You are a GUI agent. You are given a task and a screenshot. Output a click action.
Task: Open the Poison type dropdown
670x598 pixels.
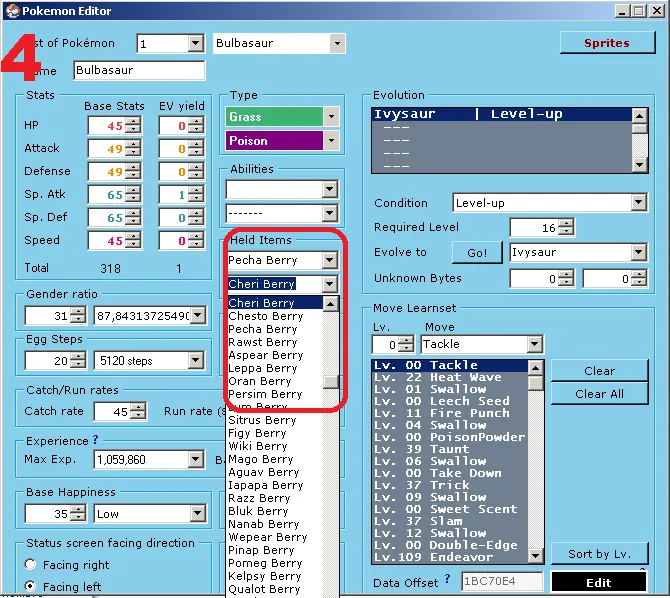[x=331, y=140]
